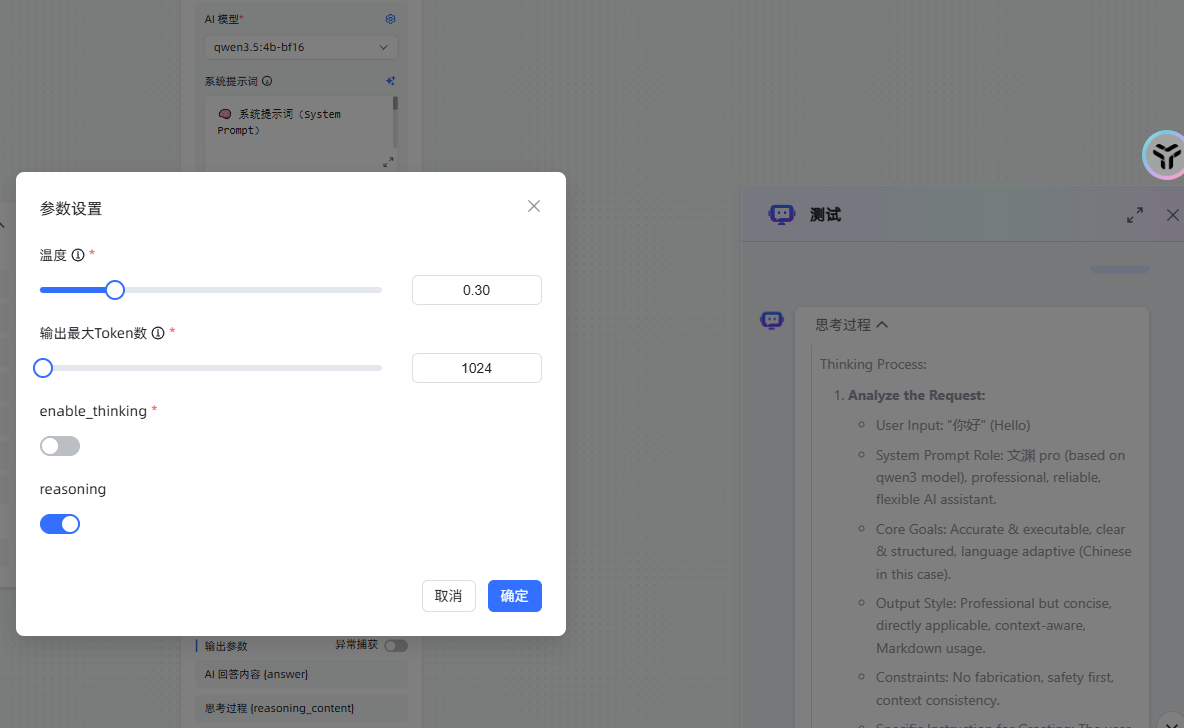The width and height of the screenshot is (1184, 728).
Task: Click the max Token 1024 input field
Action: pos(476,368)
